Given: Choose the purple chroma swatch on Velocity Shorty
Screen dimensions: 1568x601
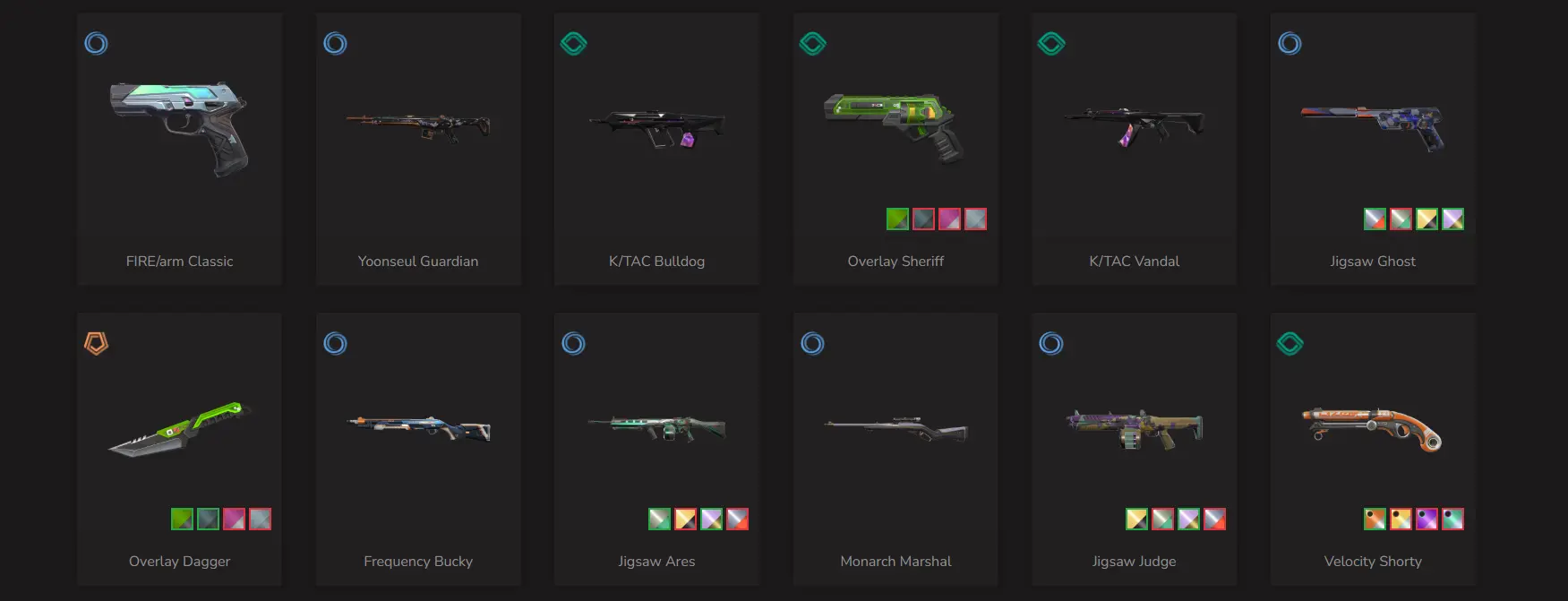Looking at the screenshot, I should tap(1427, 519).
